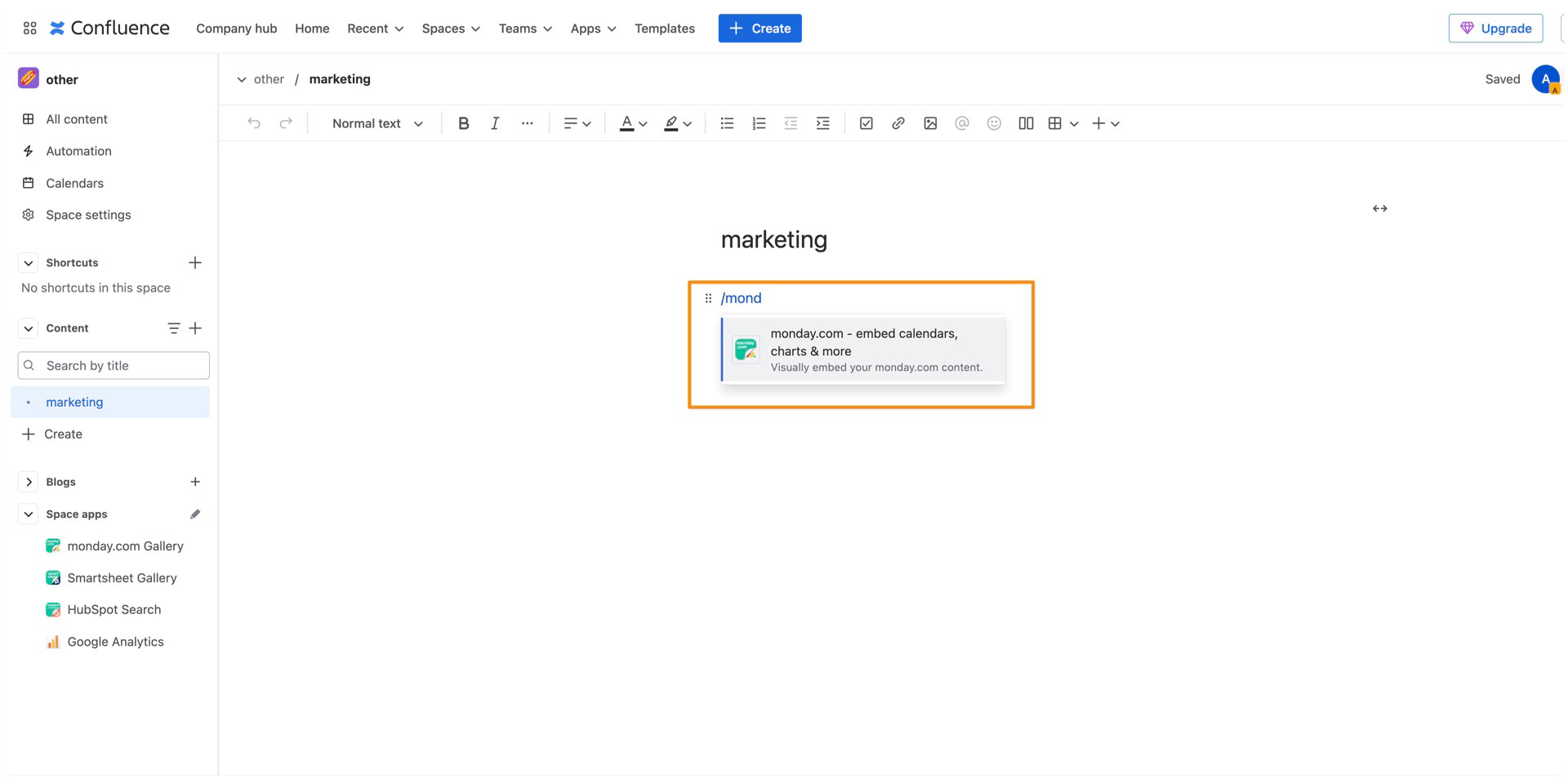Insert an action item checkbox
Viewport: 1568px width, 779px height.
(x=866, y=123)
